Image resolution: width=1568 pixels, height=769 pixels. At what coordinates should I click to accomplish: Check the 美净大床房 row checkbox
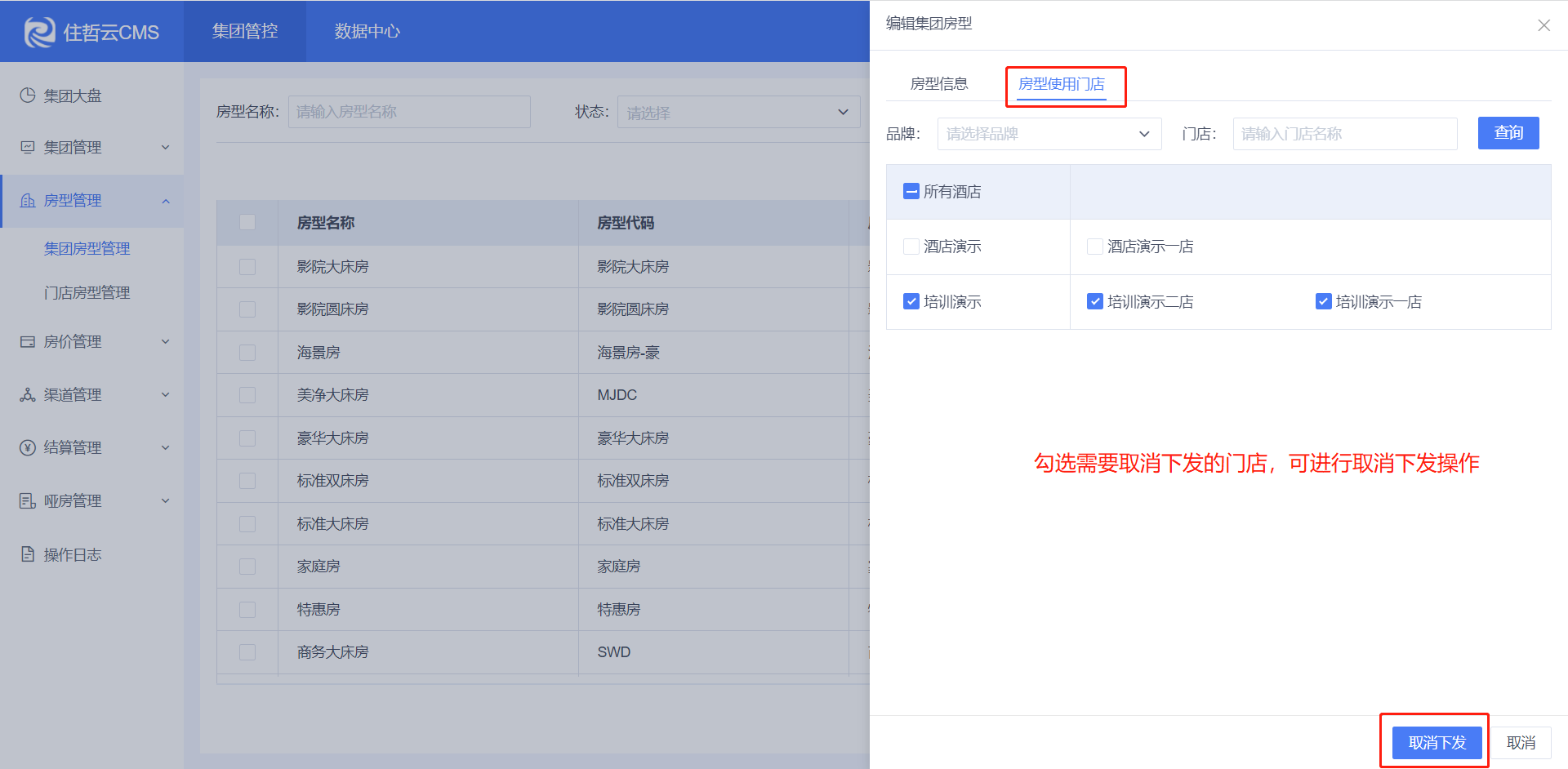[x=247, y=395]
